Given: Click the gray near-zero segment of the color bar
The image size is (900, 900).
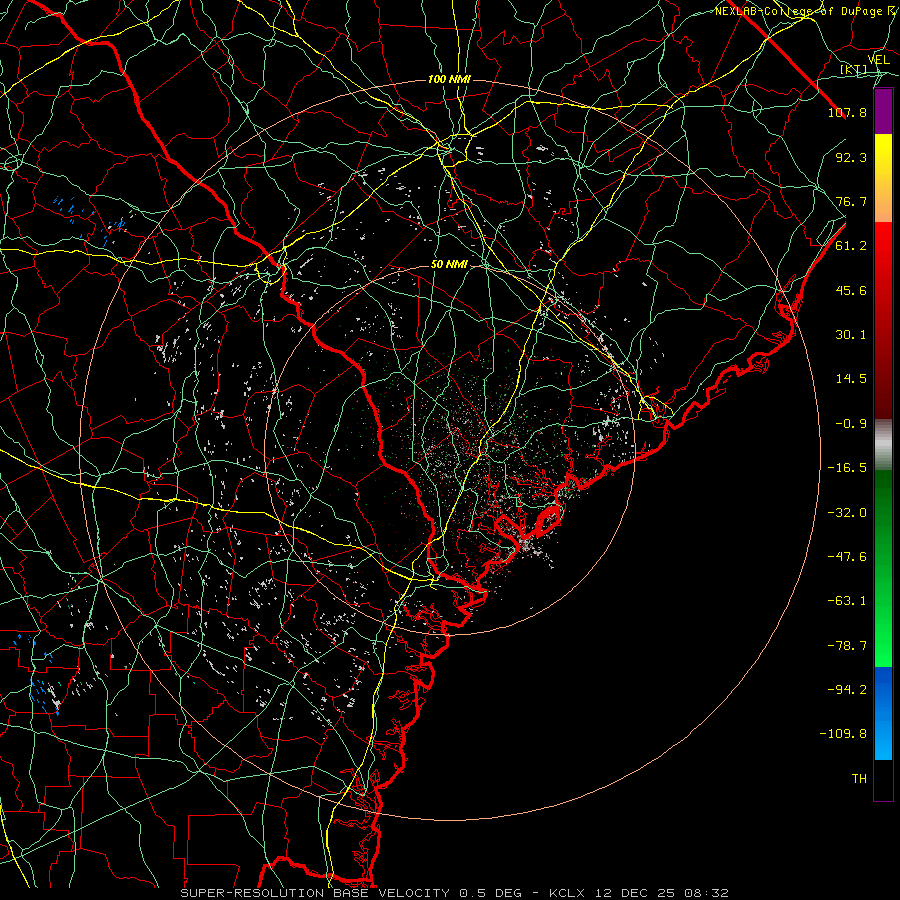Looking at the screenshot, I should tap(883, 445).
